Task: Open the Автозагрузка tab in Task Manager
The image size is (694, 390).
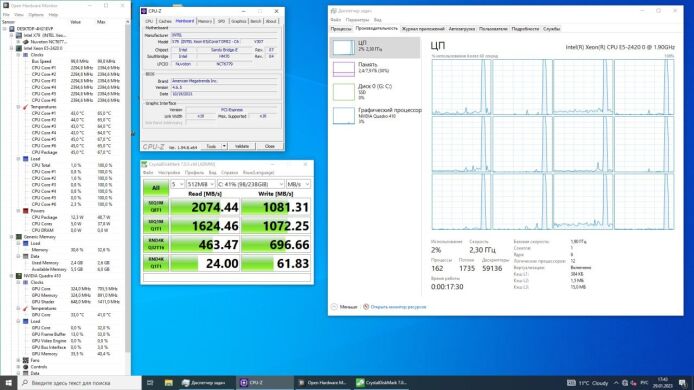Action: coord(462,29)
